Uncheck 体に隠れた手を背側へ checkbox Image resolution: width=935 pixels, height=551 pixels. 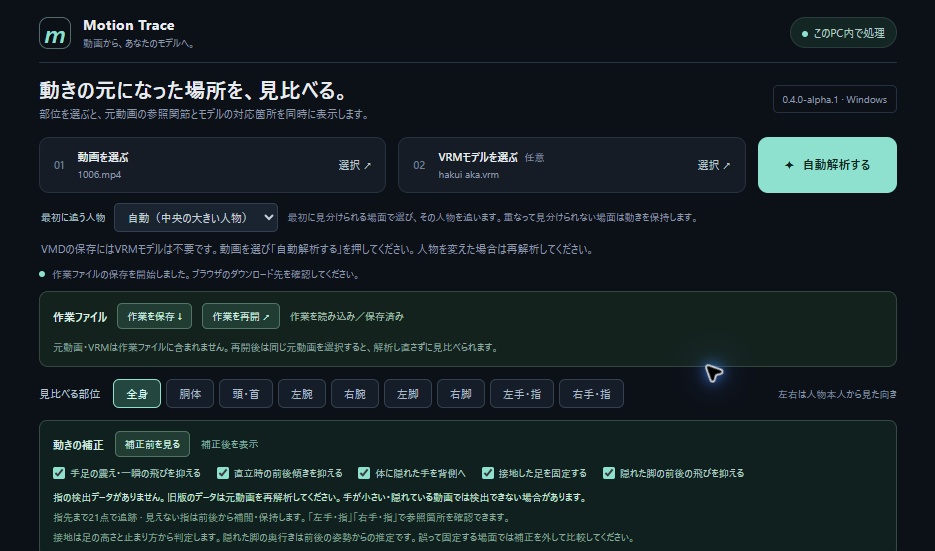[x=364, y=473]
